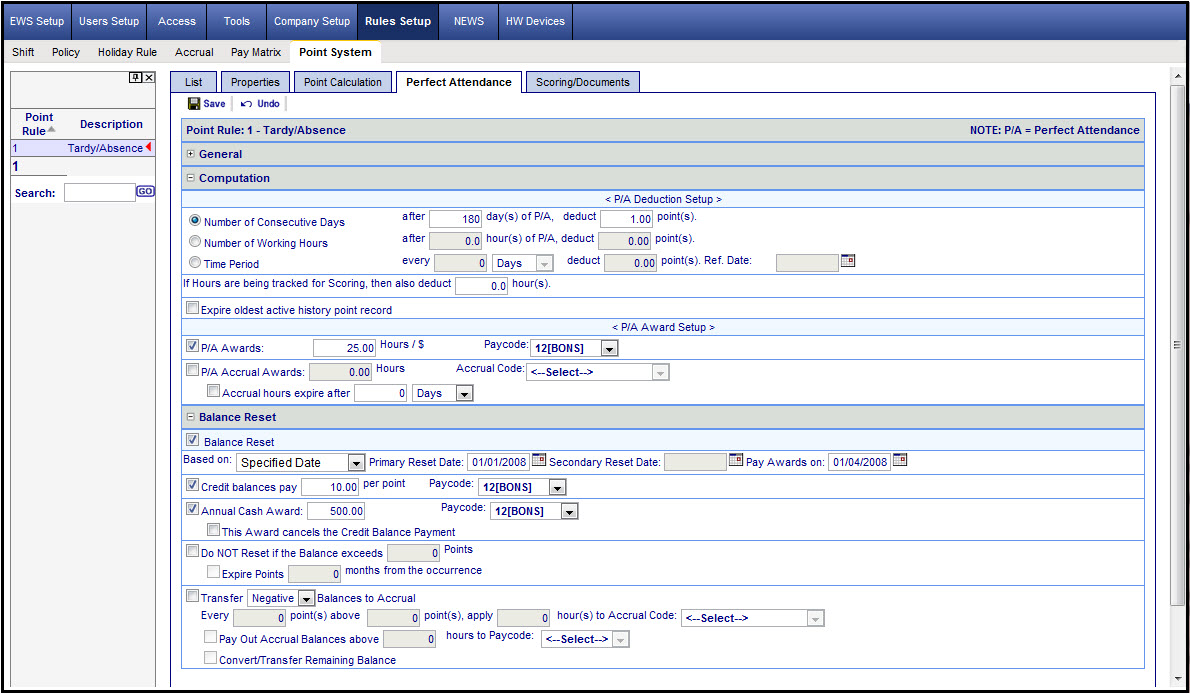Click the consecutive days 180 field
The width and height of the screenshot is (1190, 694).
(456, 219)
